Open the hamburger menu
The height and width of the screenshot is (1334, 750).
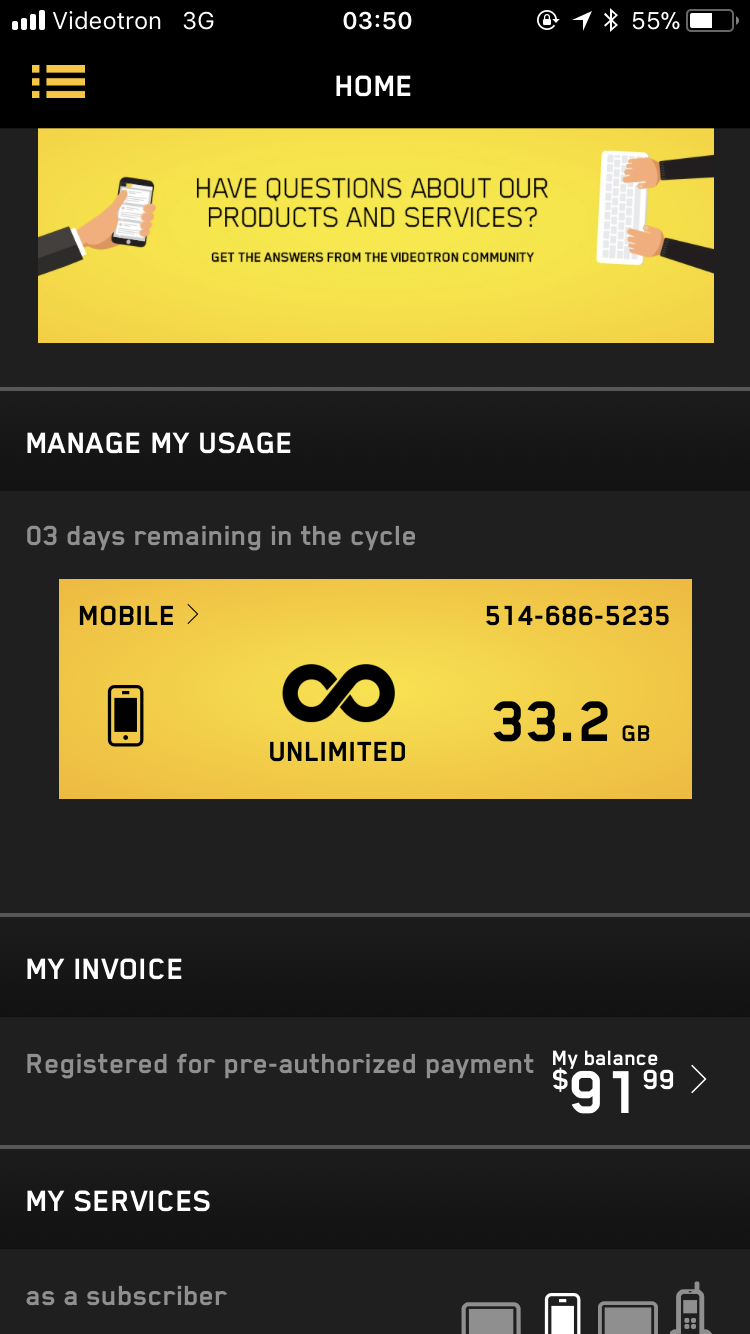pyautogui.click(x=58, y=82)
